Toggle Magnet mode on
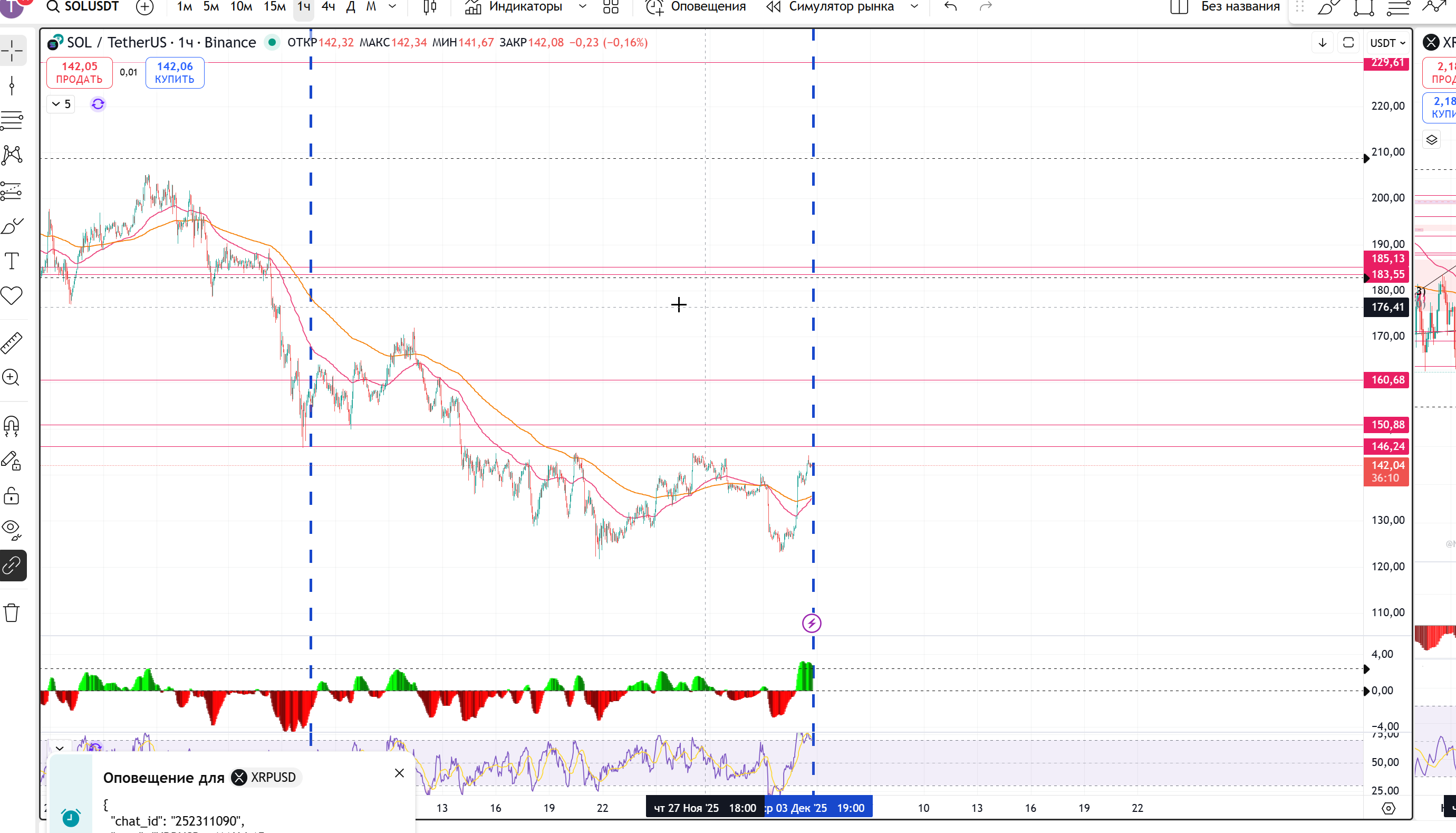This screenshot has height=833, width=1456. click(12, 426)
